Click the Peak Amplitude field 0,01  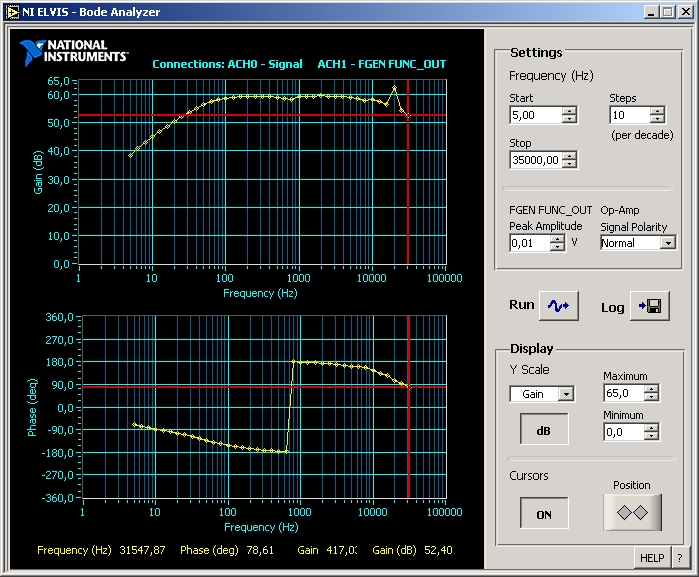[x=530, y=243]
